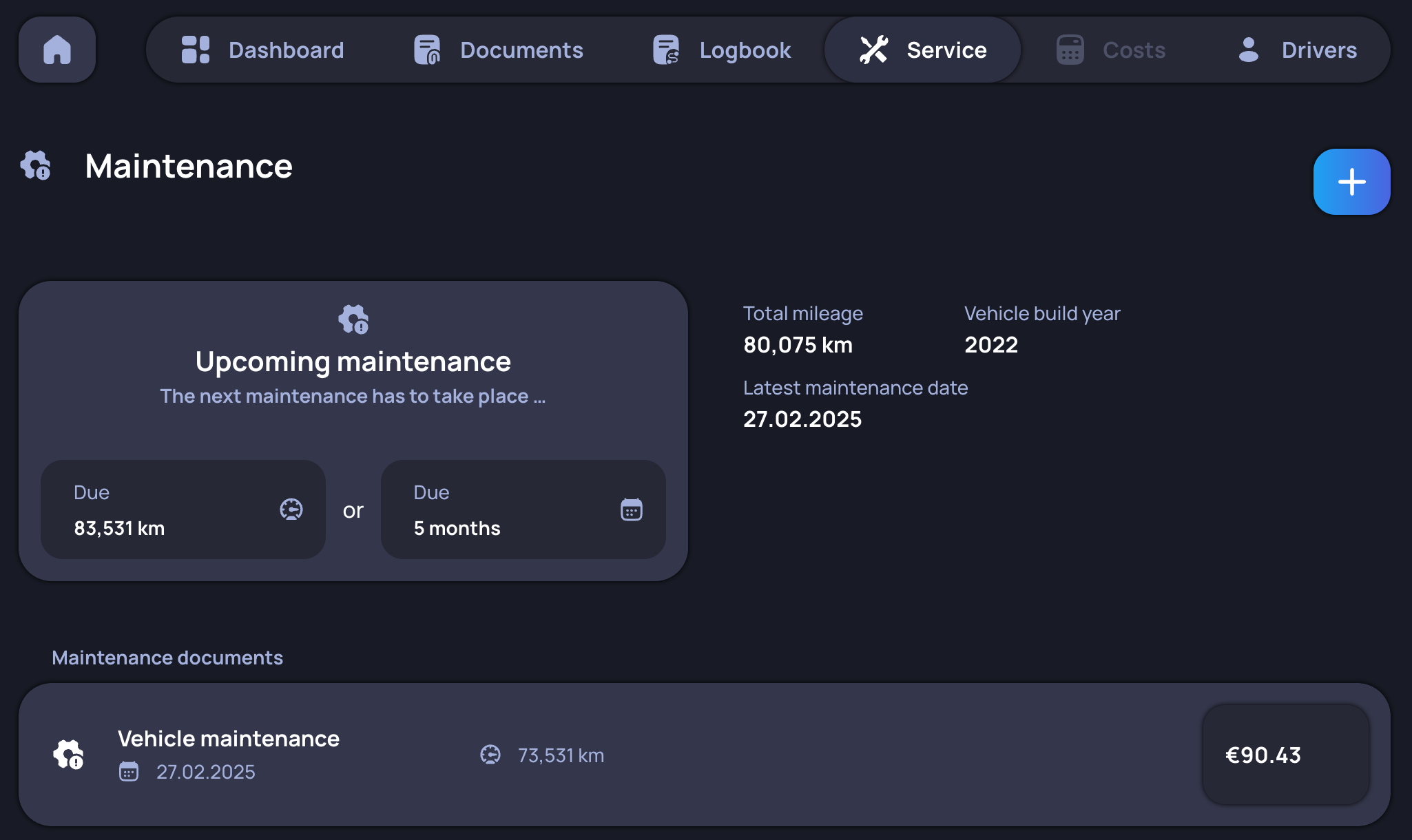Screen dimensions: 1412x840
Task: Click the Costs tab
Action: 1110,50
